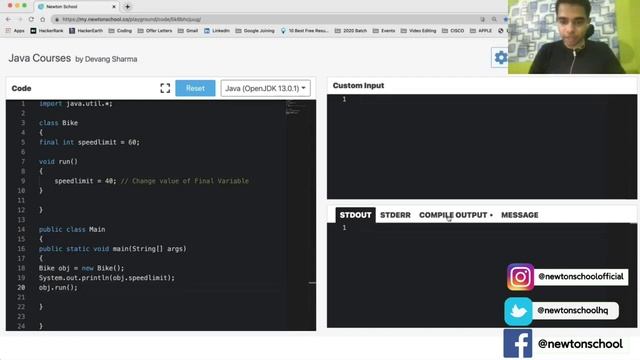
Task: Go forward using browser forward arrow
Action: (20, 19)
